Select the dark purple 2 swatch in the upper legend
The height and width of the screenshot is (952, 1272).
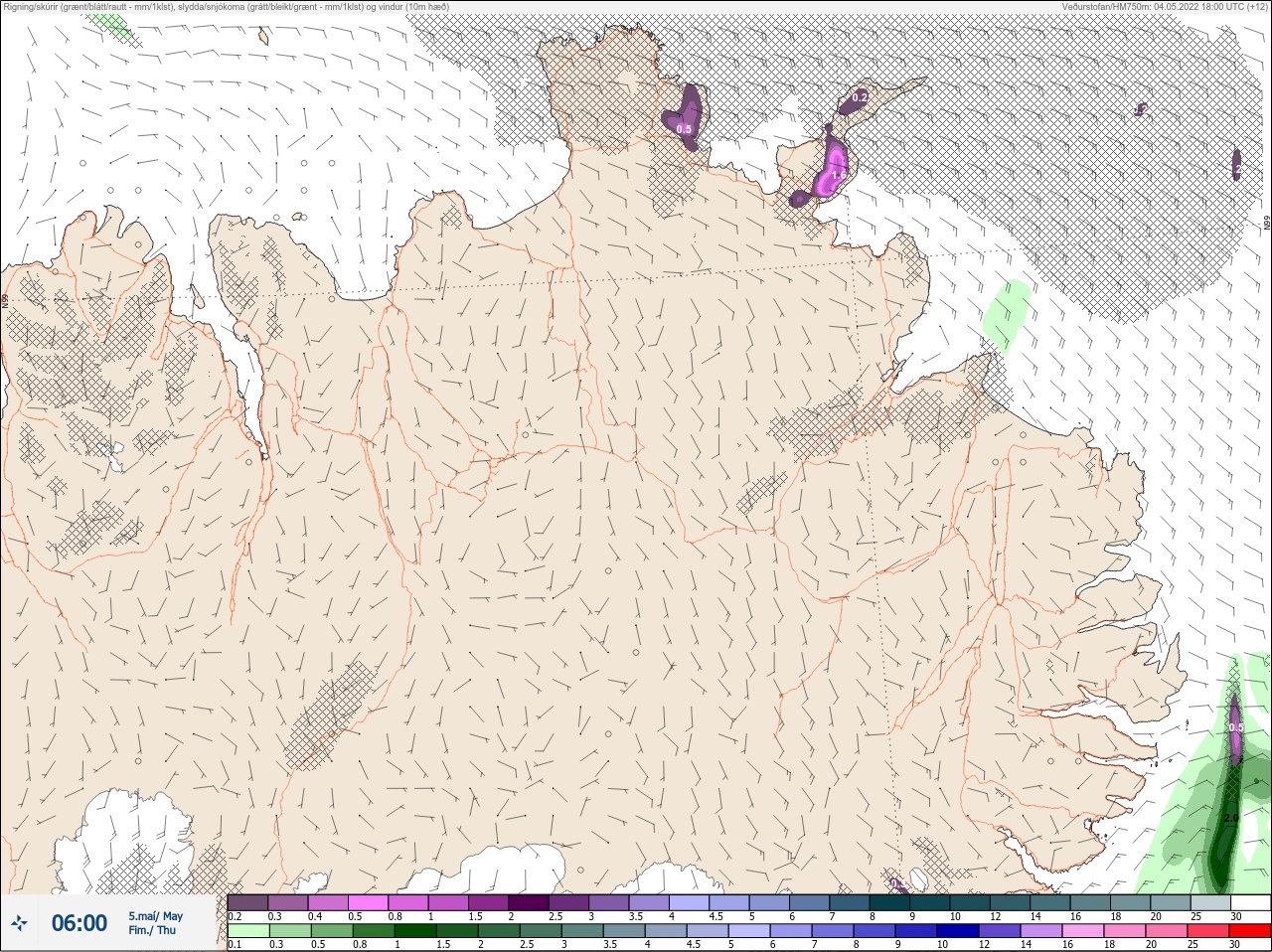coord(529,902)
